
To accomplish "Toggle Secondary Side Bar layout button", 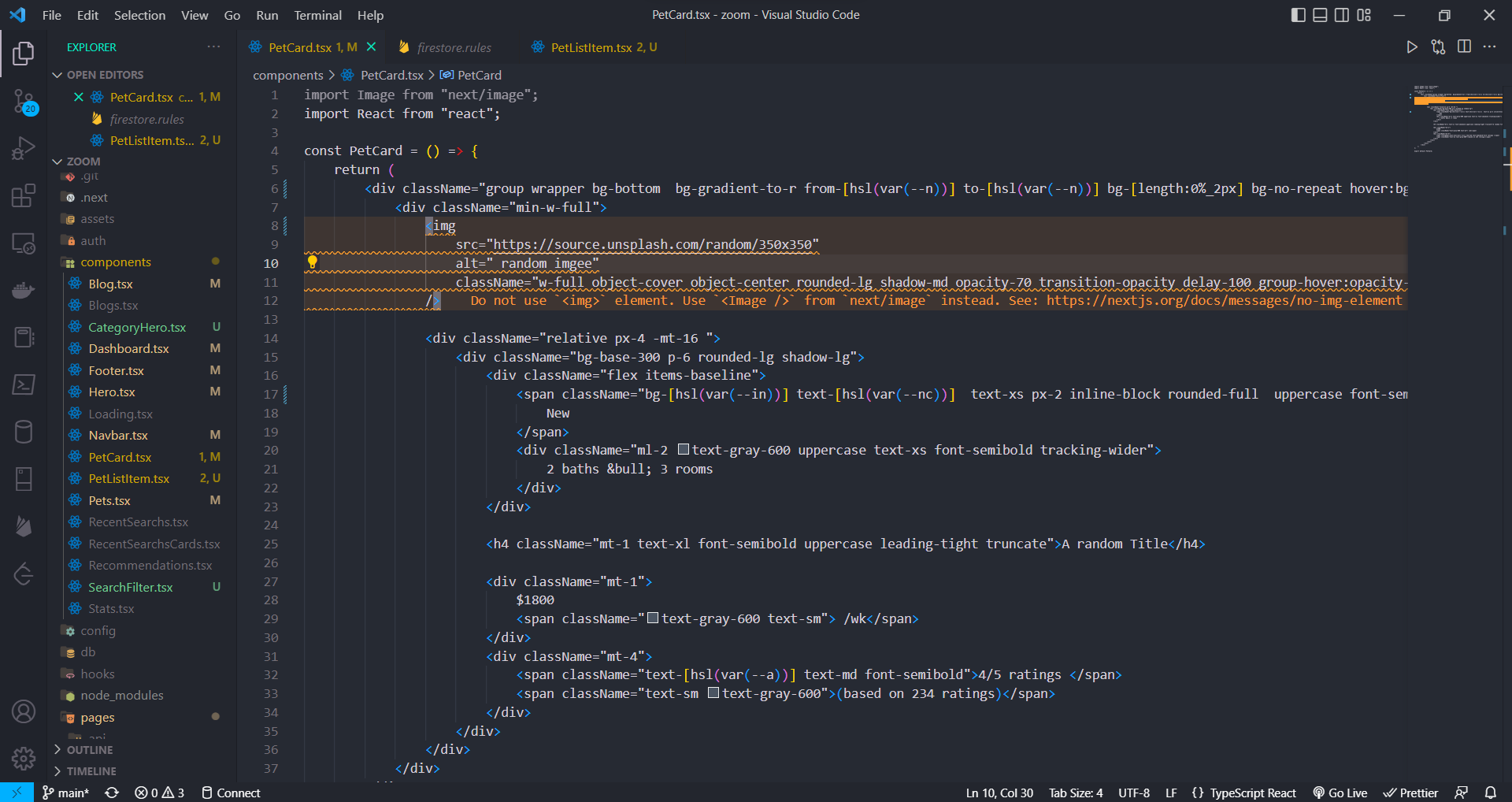I will tap(1342, 15).
